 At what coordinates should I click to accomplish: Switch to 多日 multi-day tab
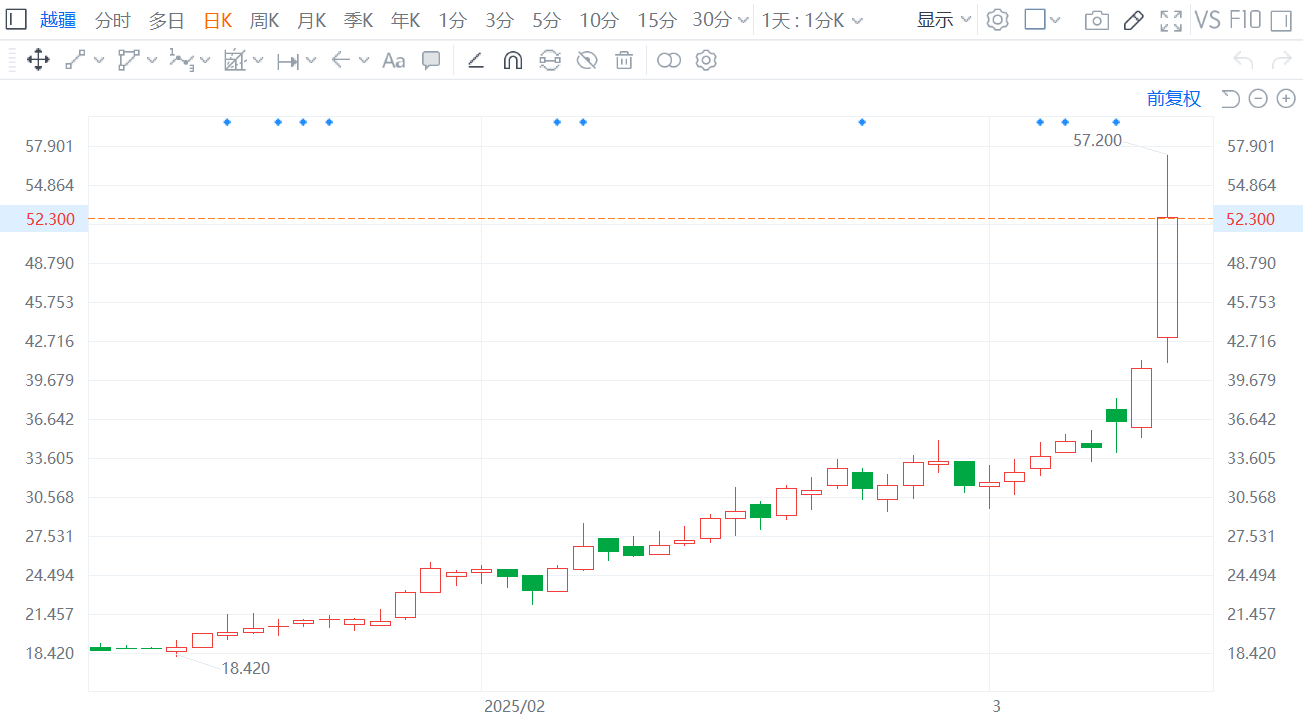(x=166, y=20)
